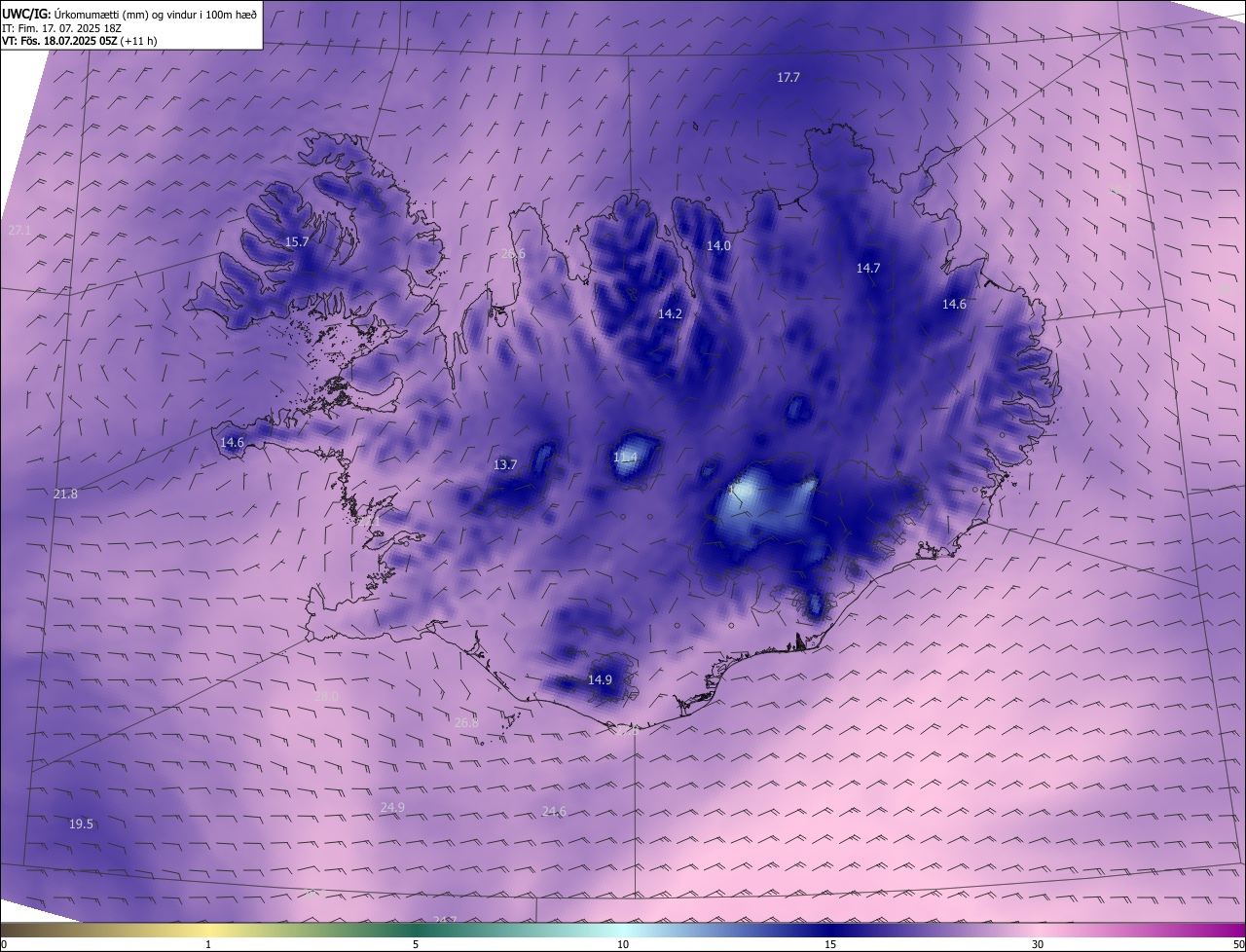Click the 21.8 value off the west coast
This screenshot has height=952, width=1246.
(x=65, y=494)
